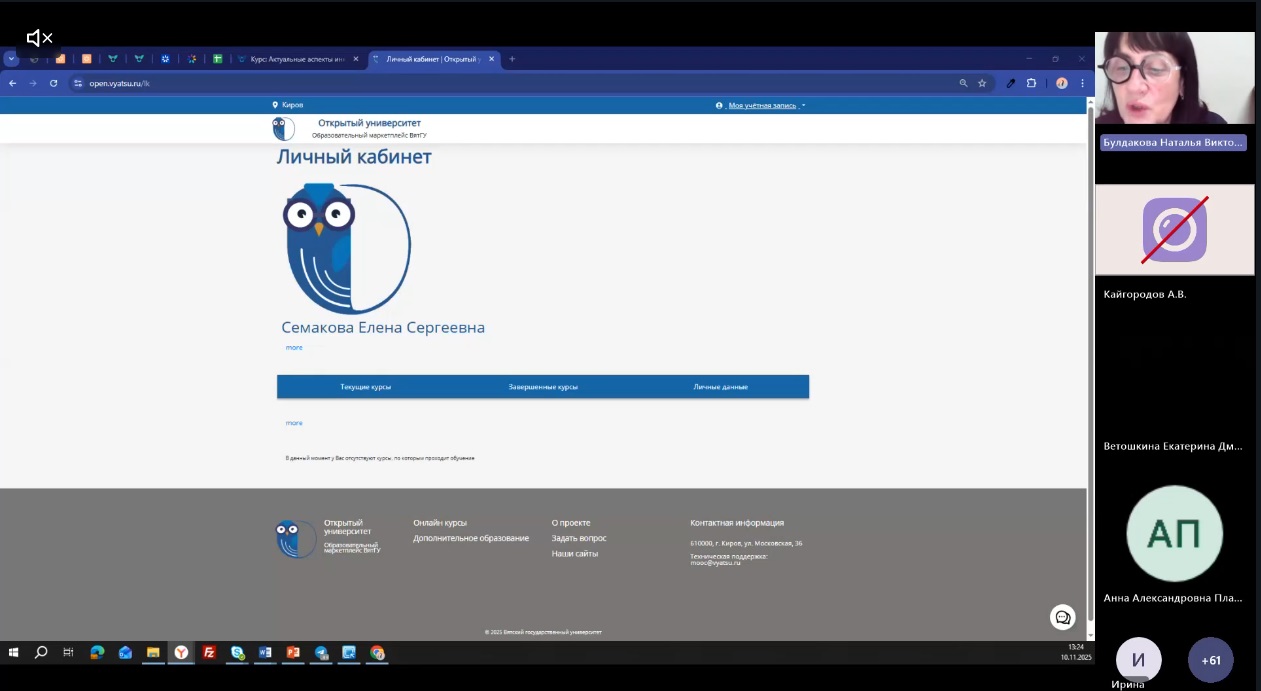Switch to the 'Завершенные курсы' tab
This screenshot has width=1261, height=691.
(x=543, y=387)
